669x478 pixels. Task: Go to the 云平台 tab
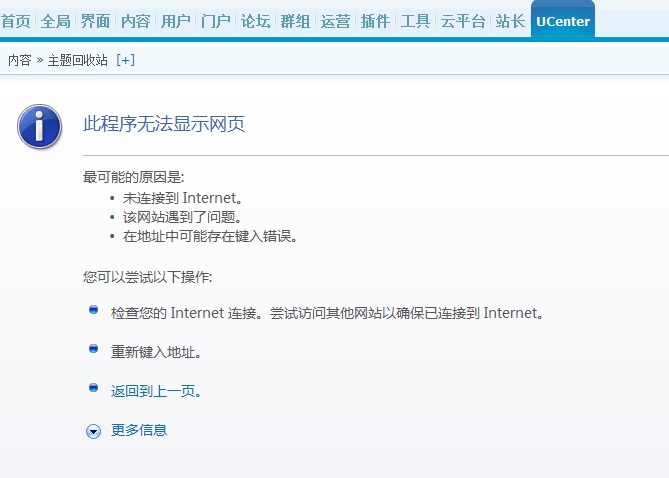point(463,21)
